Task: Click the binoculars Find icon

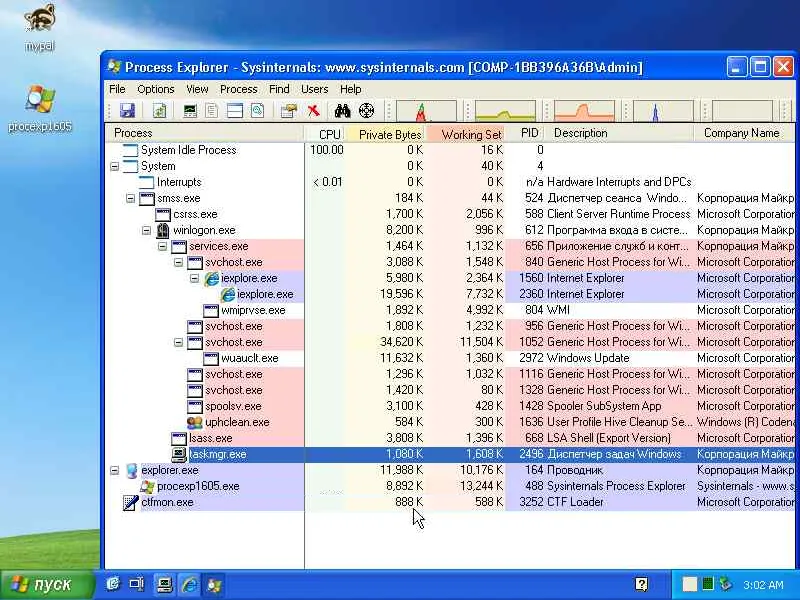Action: click(342, 110)
